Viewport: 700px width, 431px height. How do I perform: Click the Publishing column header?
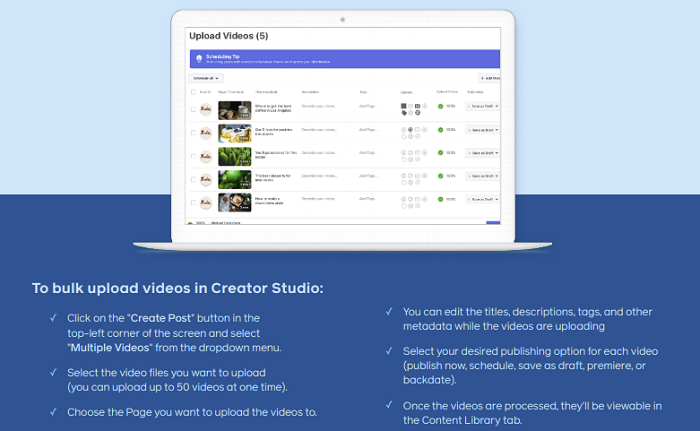(475, 92)
